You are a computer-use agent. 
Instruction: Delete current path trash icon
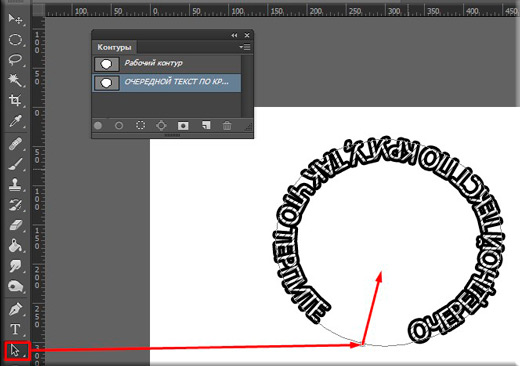click(x=227, y=126)
